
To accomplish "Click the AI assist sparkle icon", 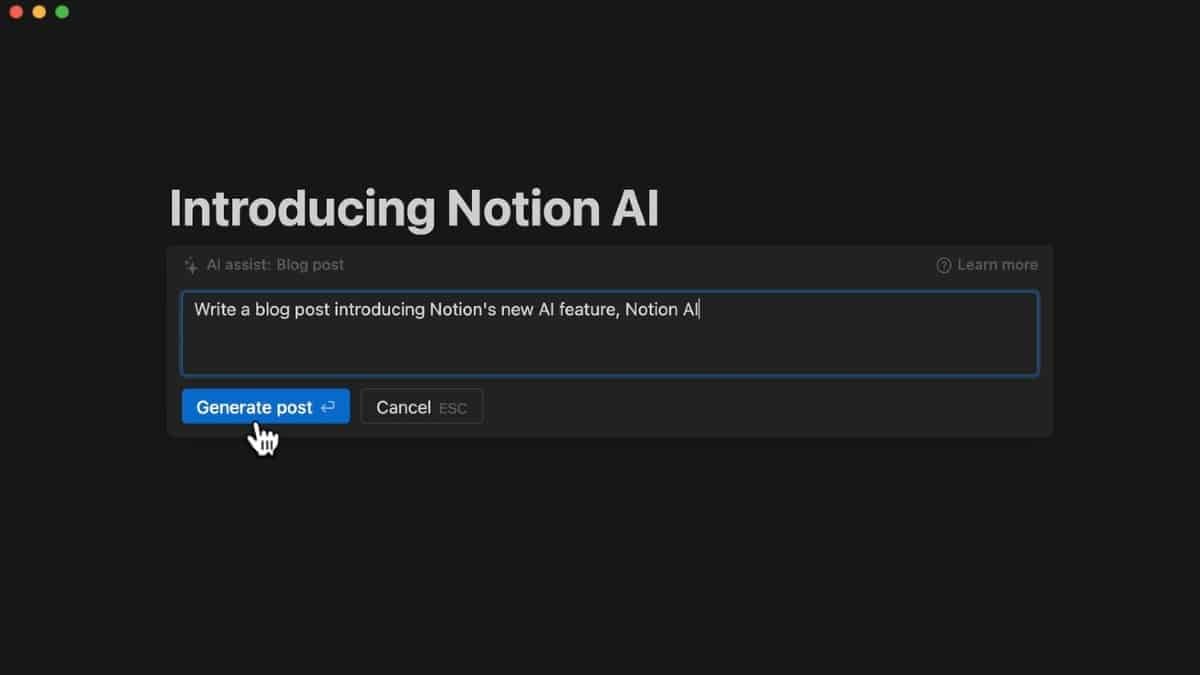I will click(x=191, y=265).
